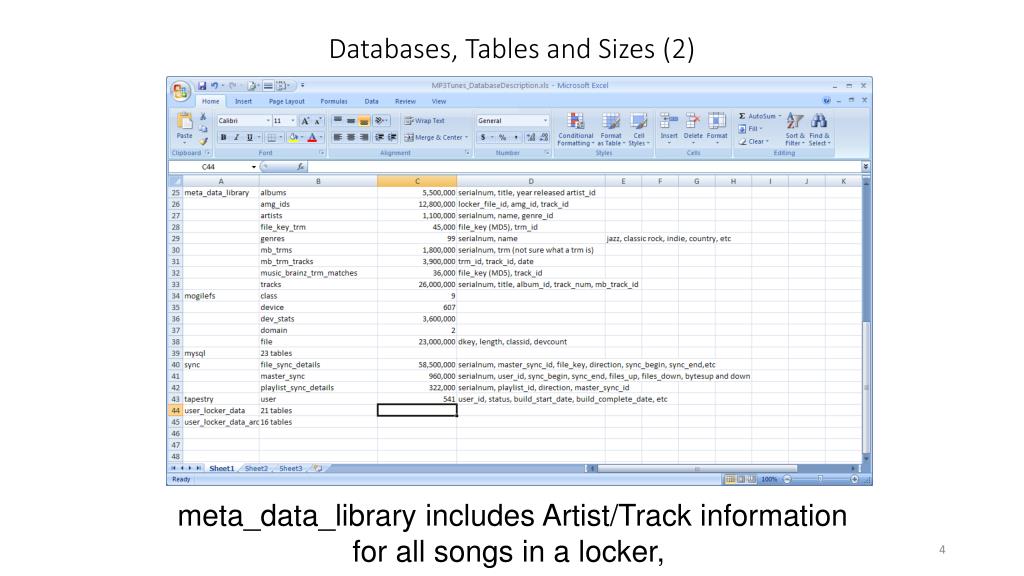Apply the red font color
Image resolution: width=1024 pixels, height=576 pixels.
[312, 137]
